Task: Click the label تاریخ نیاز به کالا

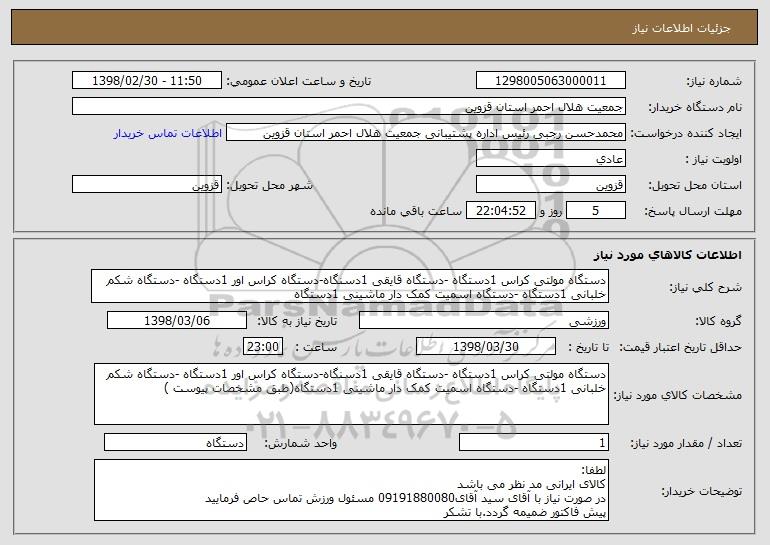Action: click(297, 321)
